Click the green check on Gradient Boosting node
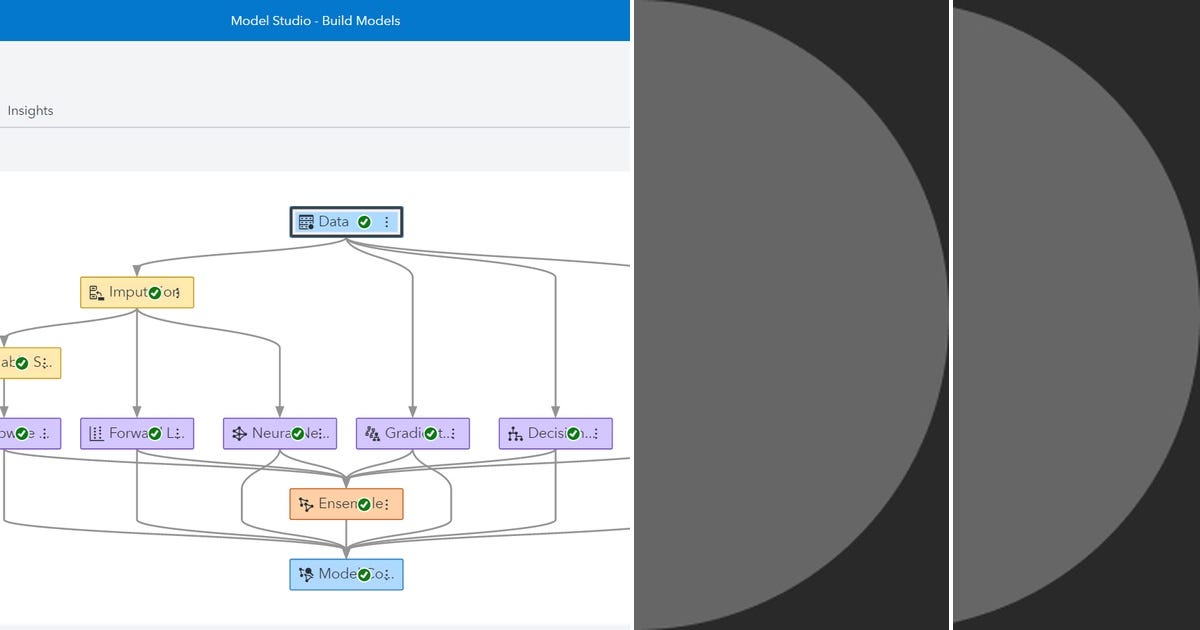The height and width of the screenshot is (630, 1200). [431, 434]
